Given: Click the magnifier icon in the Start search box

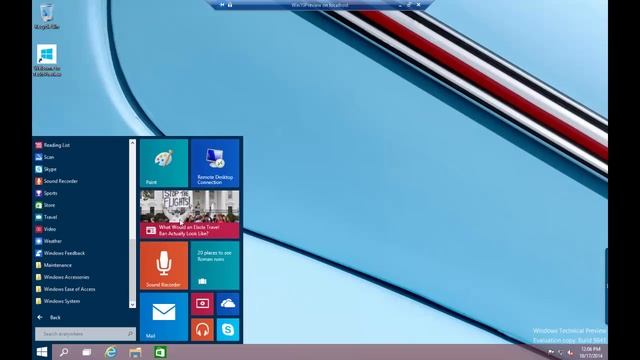Looking at the screenshot, I should click(x=130, y=333).
